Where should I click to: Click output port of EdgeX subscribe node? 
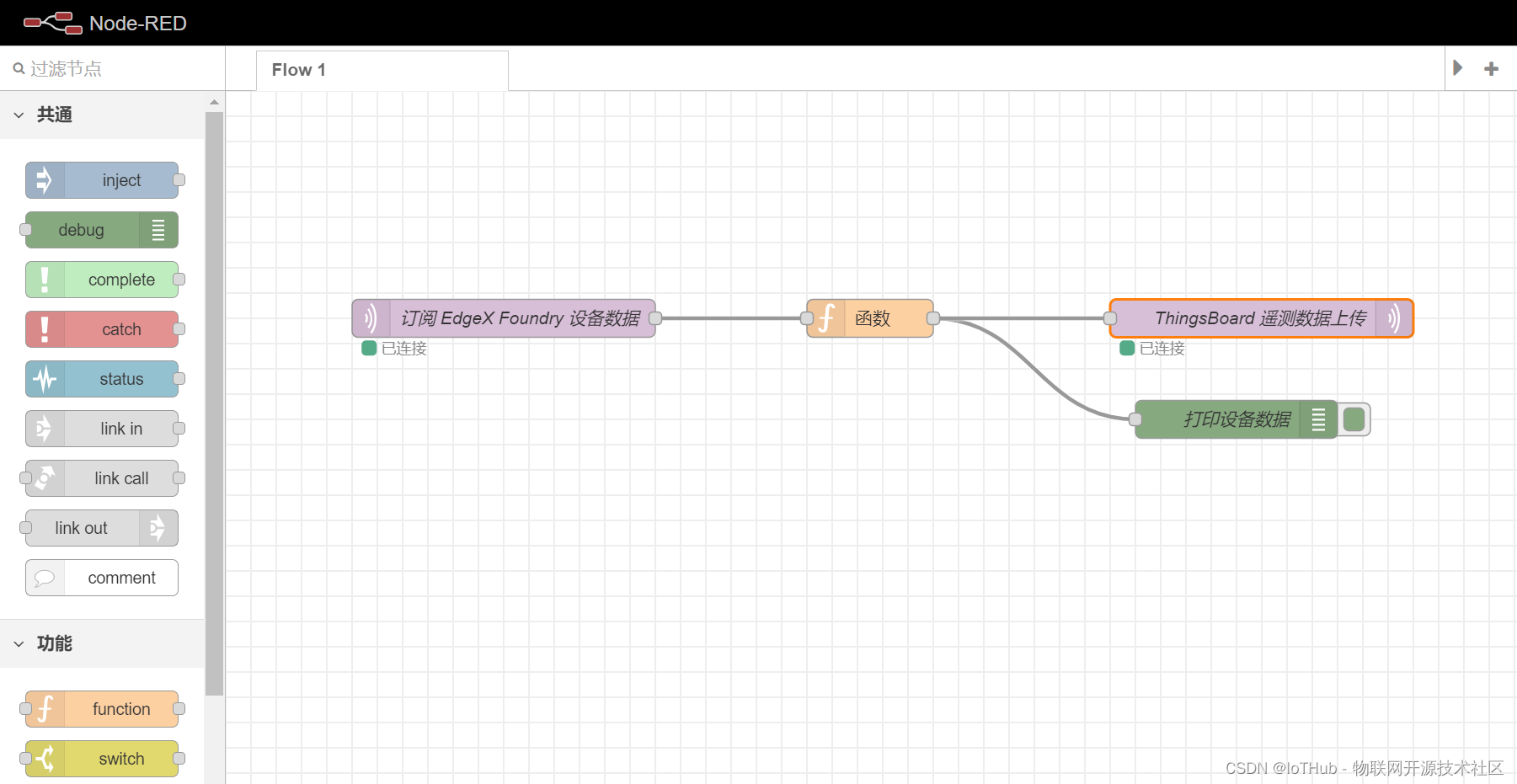[655, 318]
